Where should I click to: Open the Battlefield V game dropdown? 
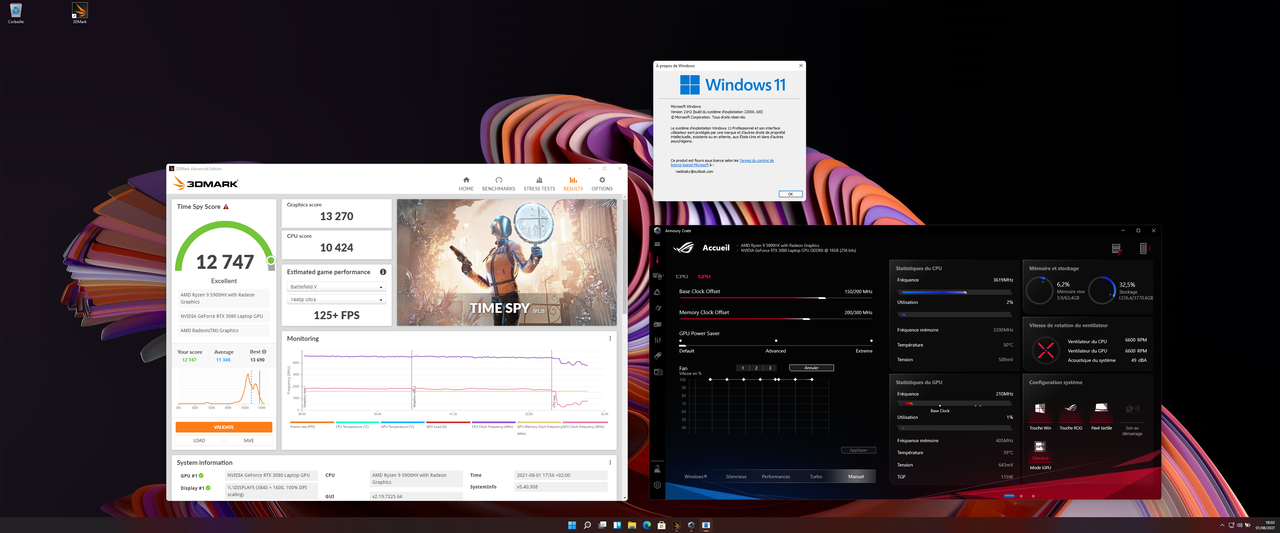click(x=336, y=287)
